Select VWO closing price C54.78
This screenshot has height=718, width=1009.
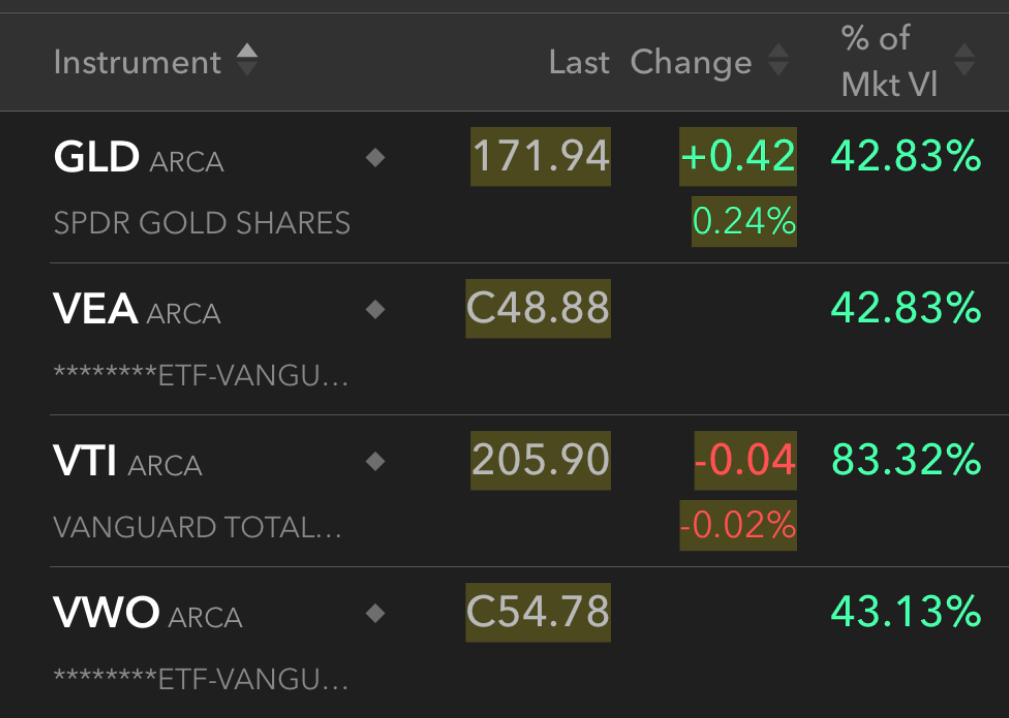click(x=538, y=612)
